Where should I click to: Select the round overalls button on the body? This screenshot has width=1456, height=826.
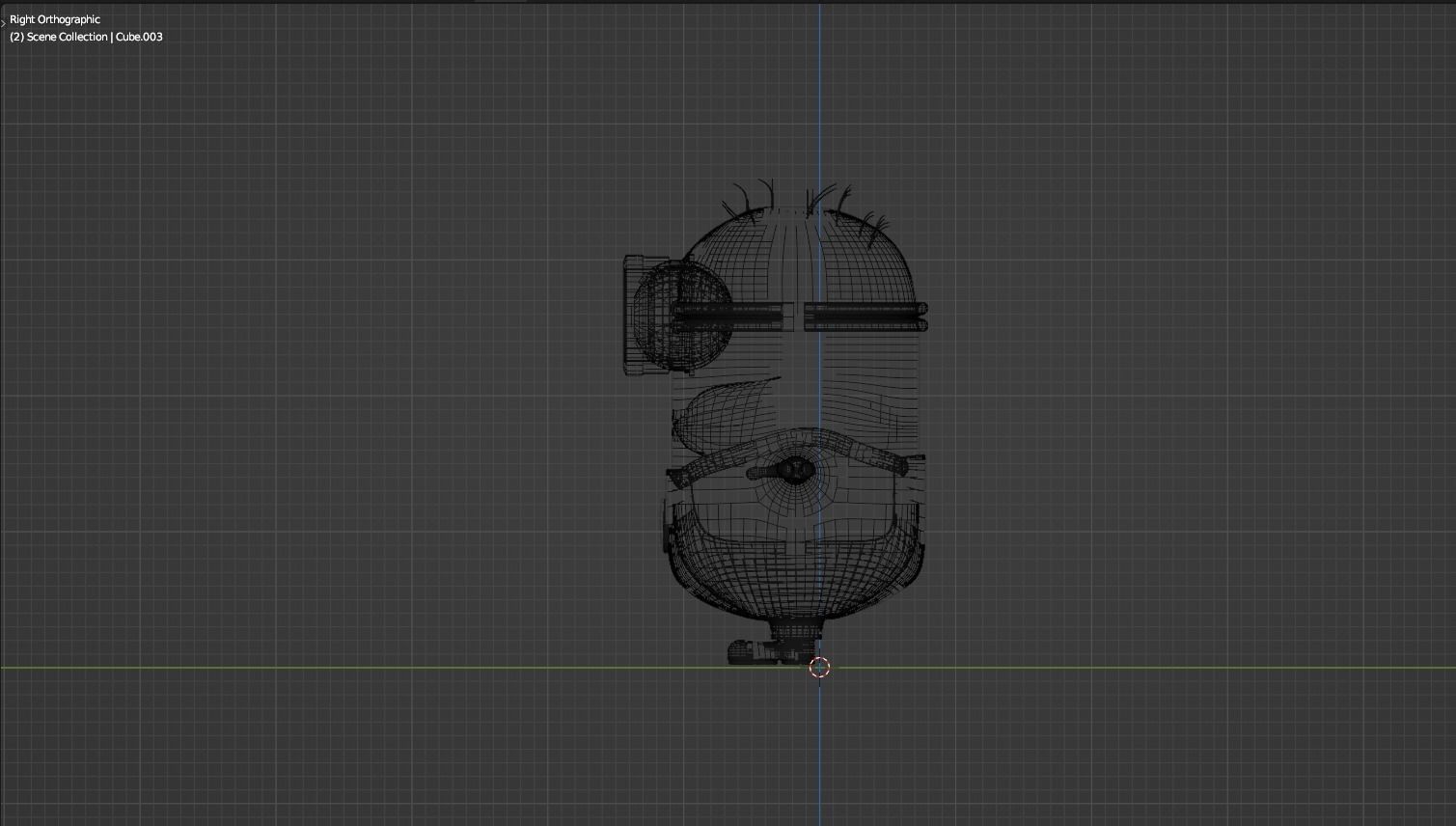(796, 470)
